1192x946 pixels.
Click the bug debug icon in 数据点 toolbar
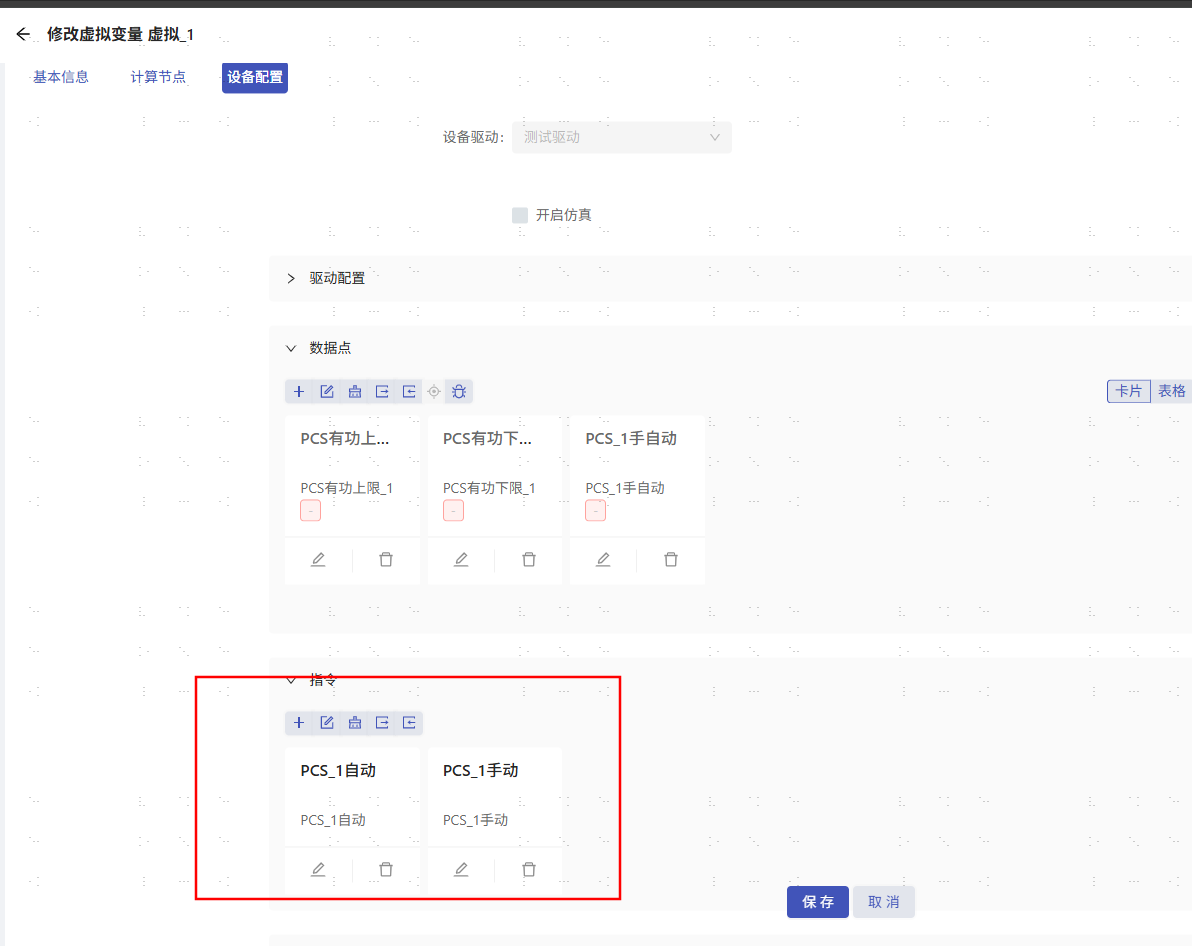point(459,391)
